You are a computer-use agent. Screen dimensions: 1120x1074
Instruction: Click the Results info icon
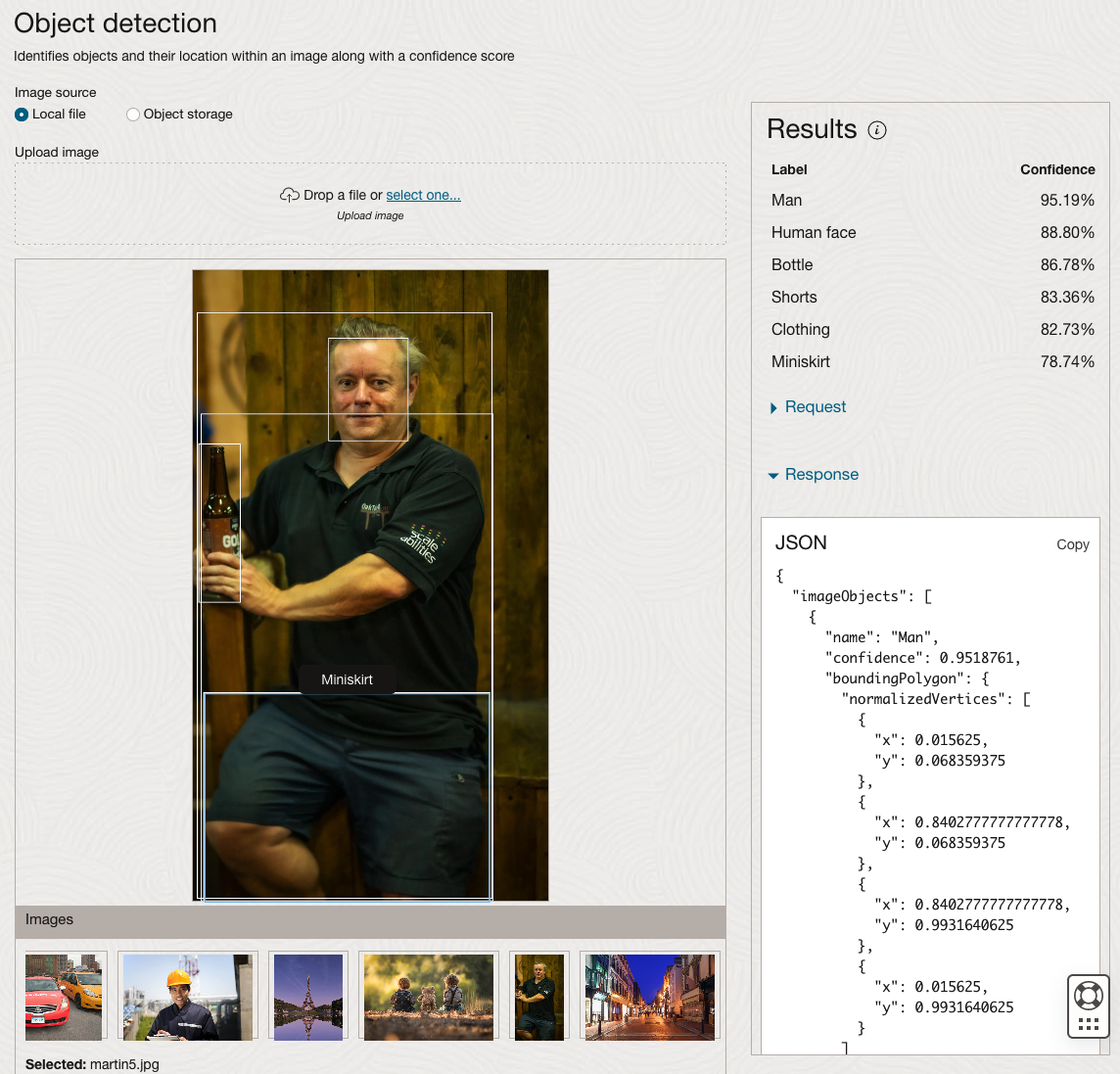pos(877,130)
